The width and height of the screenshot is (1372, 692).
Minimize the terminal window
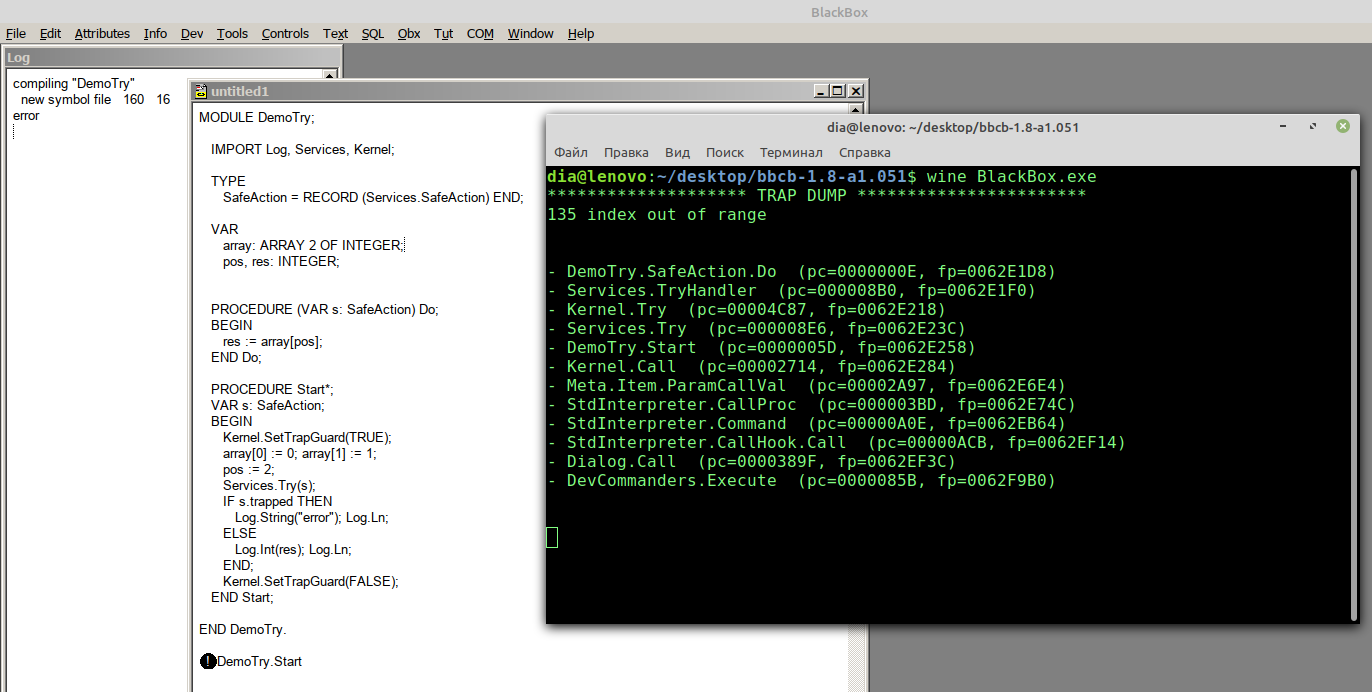(1283, 126)
